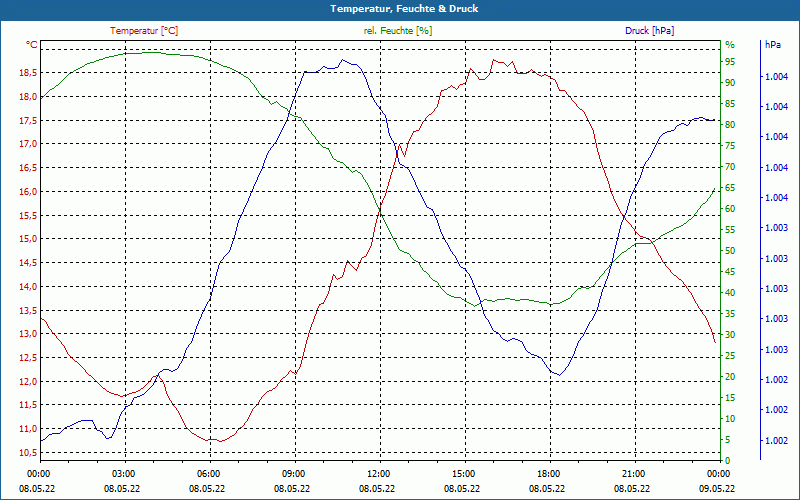Screen dimensions: 800x500
Task: Click the '12,0' temperature axis tick
Action: click(x=28, y=382)
